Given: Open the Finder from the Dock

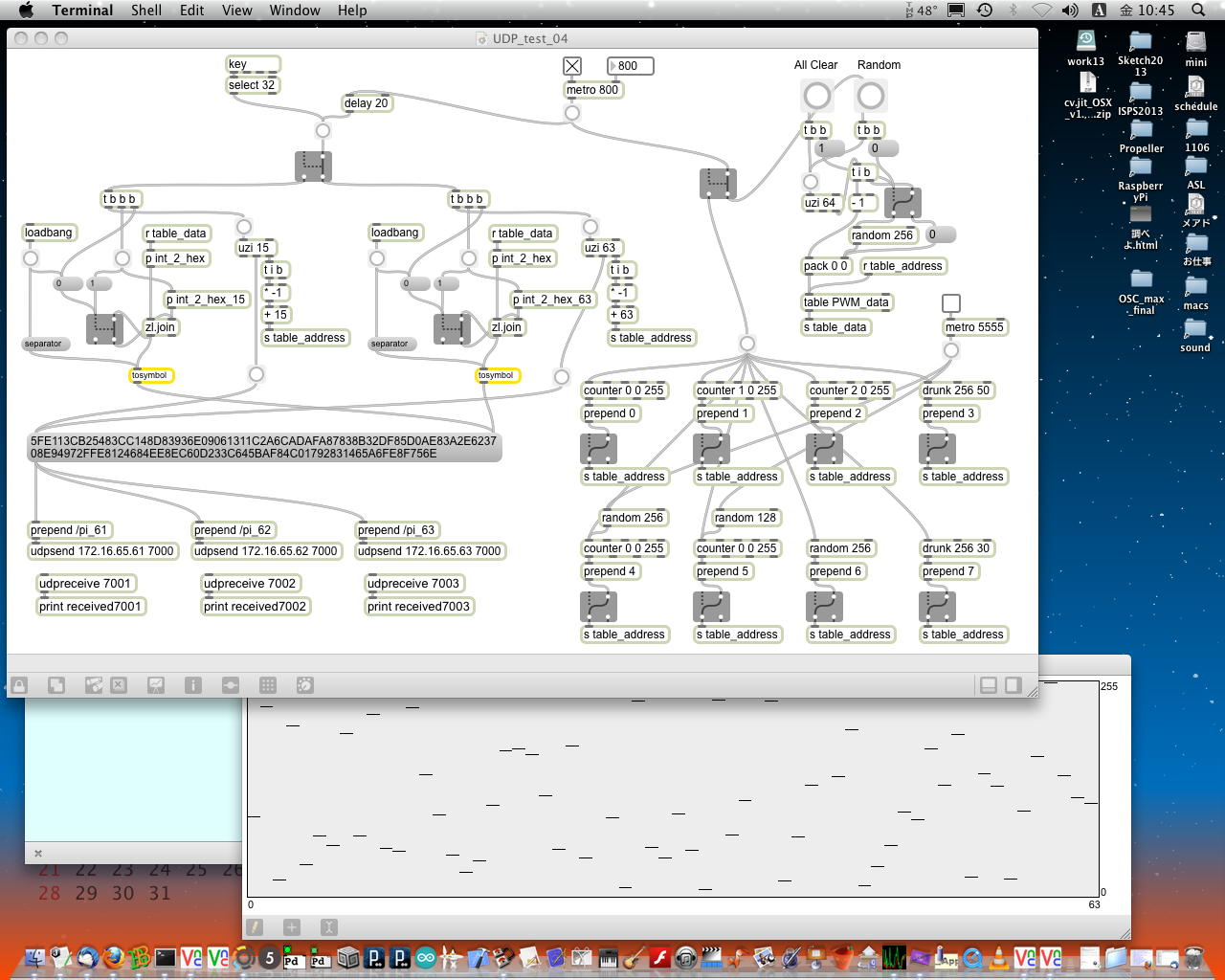Looking at the screenshot, I should [x=35, y=957].
